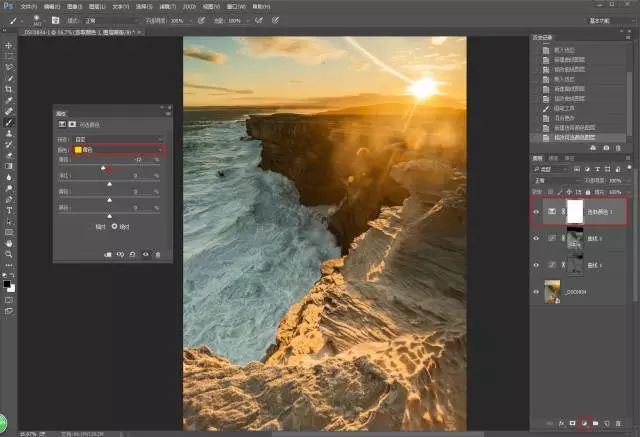Select the Absolute radio button
Viewport: 640px width, 437px height.
114,226
